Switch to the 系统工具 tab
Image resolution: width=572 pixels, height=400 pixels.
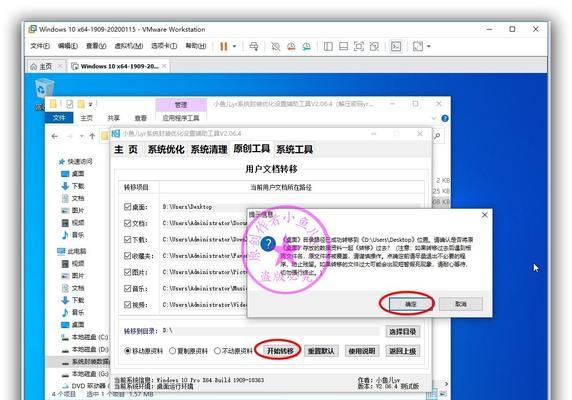click(x=294, y=149)
